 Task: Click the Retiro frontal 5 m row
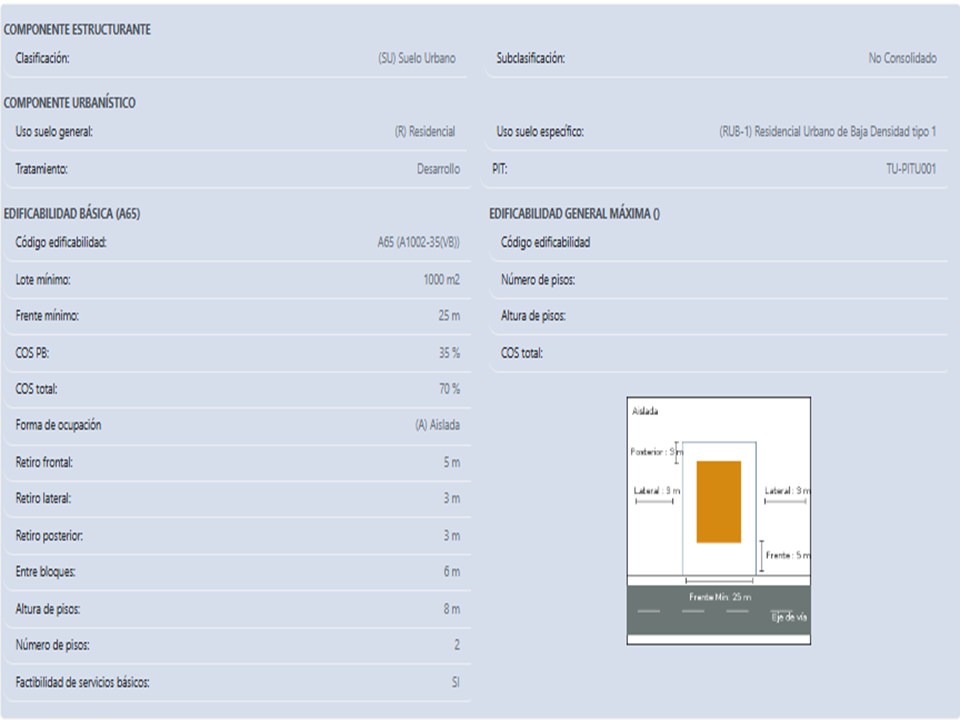pos(238,462)
